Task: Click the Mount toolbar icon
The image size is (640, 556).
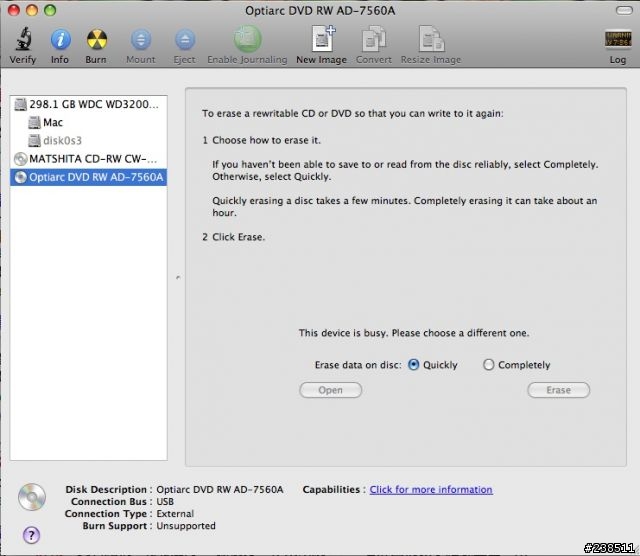Action: (141, 40)
